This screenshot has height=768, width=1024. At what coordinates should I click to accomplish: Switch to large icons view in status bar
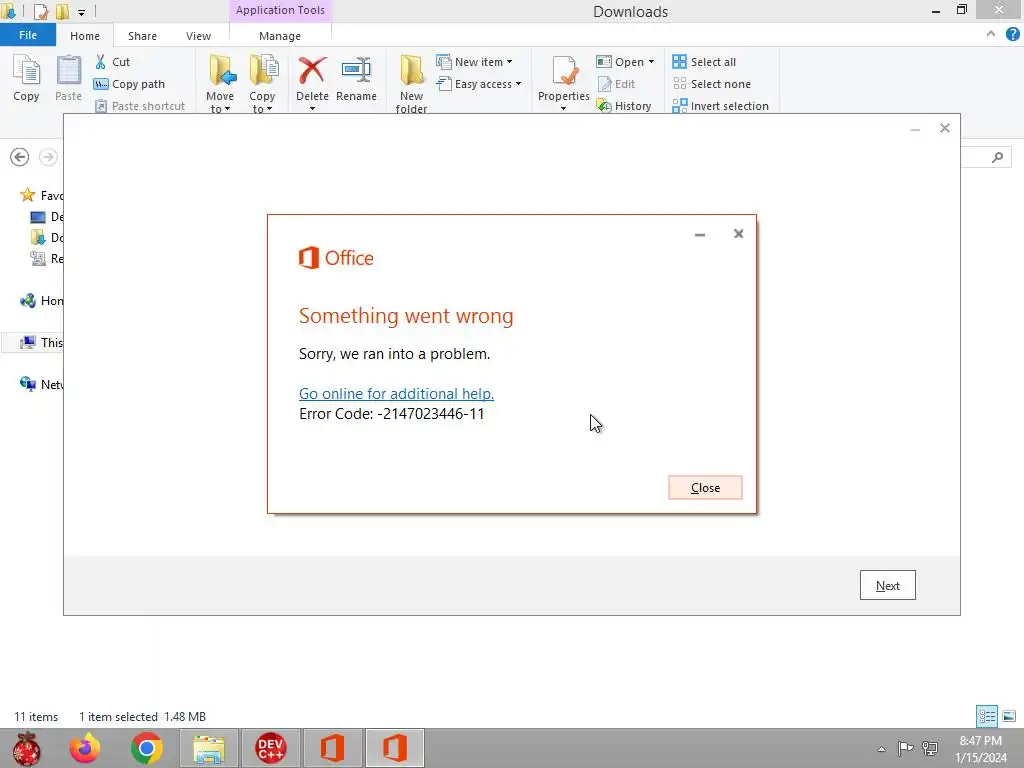(1008, 716)
